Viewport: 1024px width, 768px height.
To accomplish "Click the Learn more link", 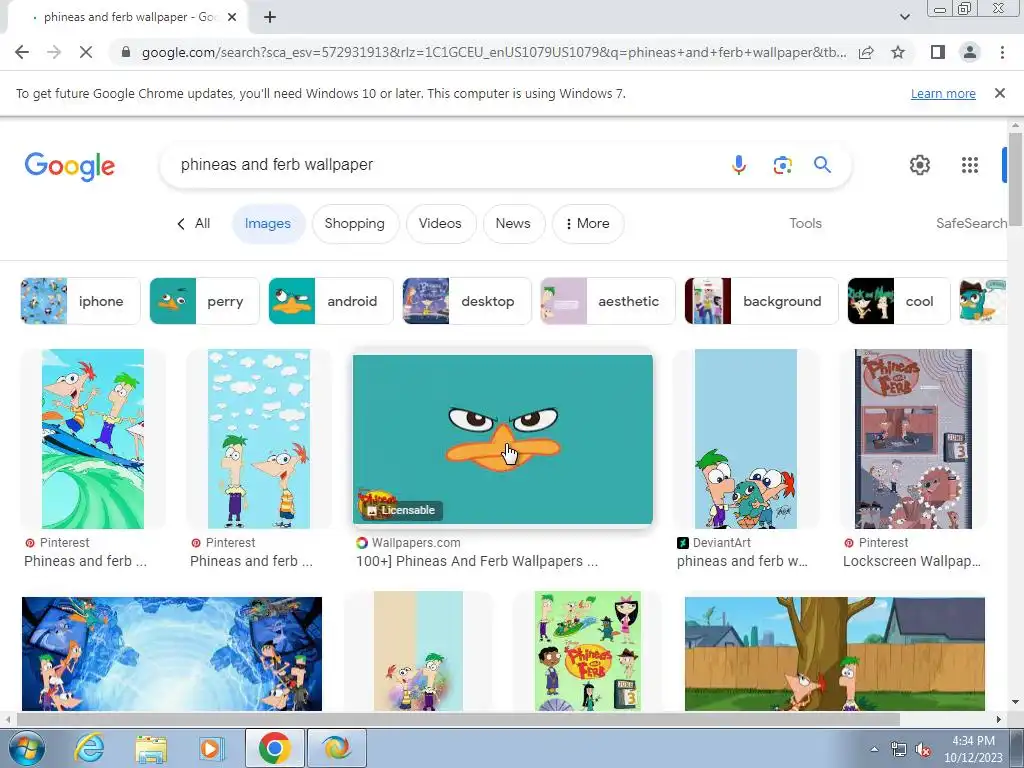I will pos(943,93).
